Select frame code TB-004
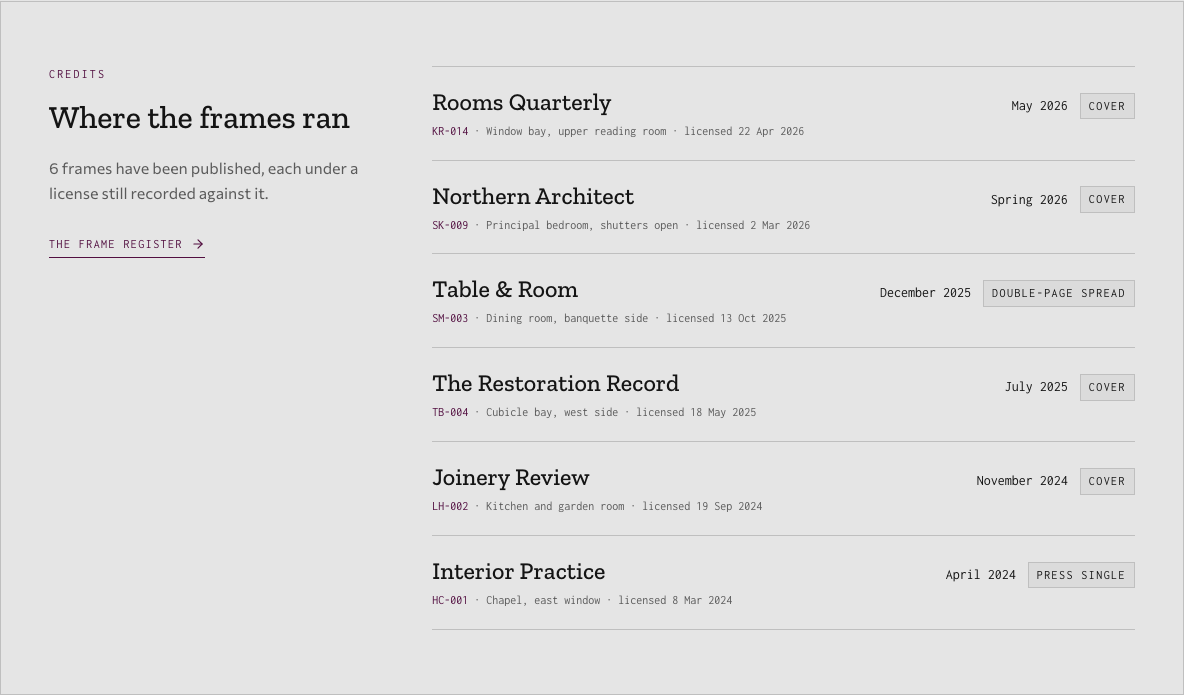This screenshot has width=1184, height=695. pos(450,412)
